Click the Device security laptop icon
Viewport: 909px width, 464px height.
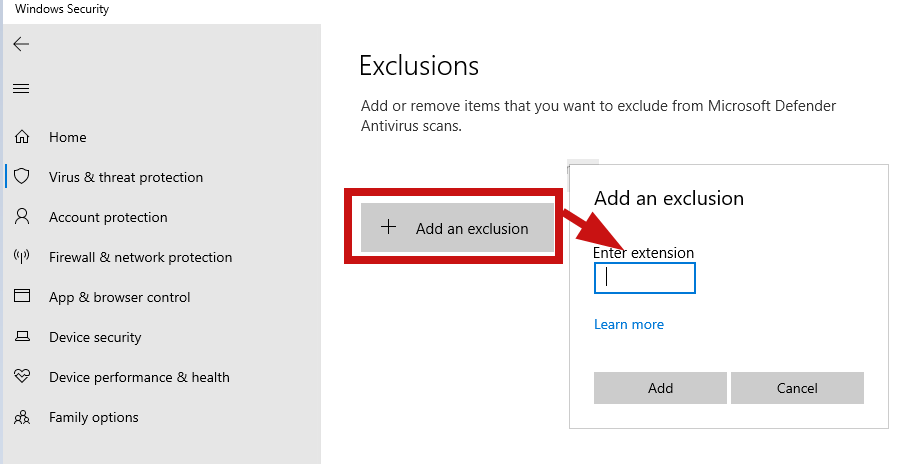21,337
